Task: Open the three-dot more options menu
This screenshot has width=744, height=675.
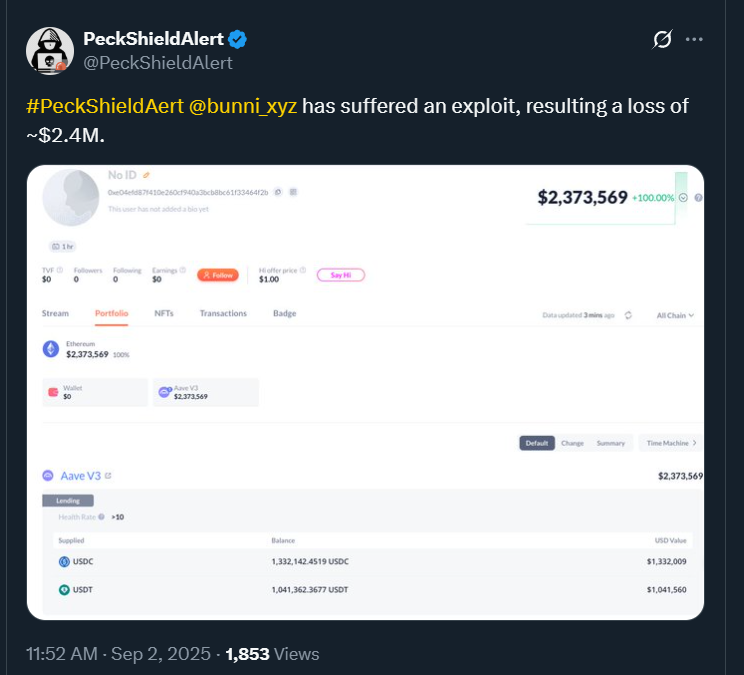Action: (x=694, y=39)
